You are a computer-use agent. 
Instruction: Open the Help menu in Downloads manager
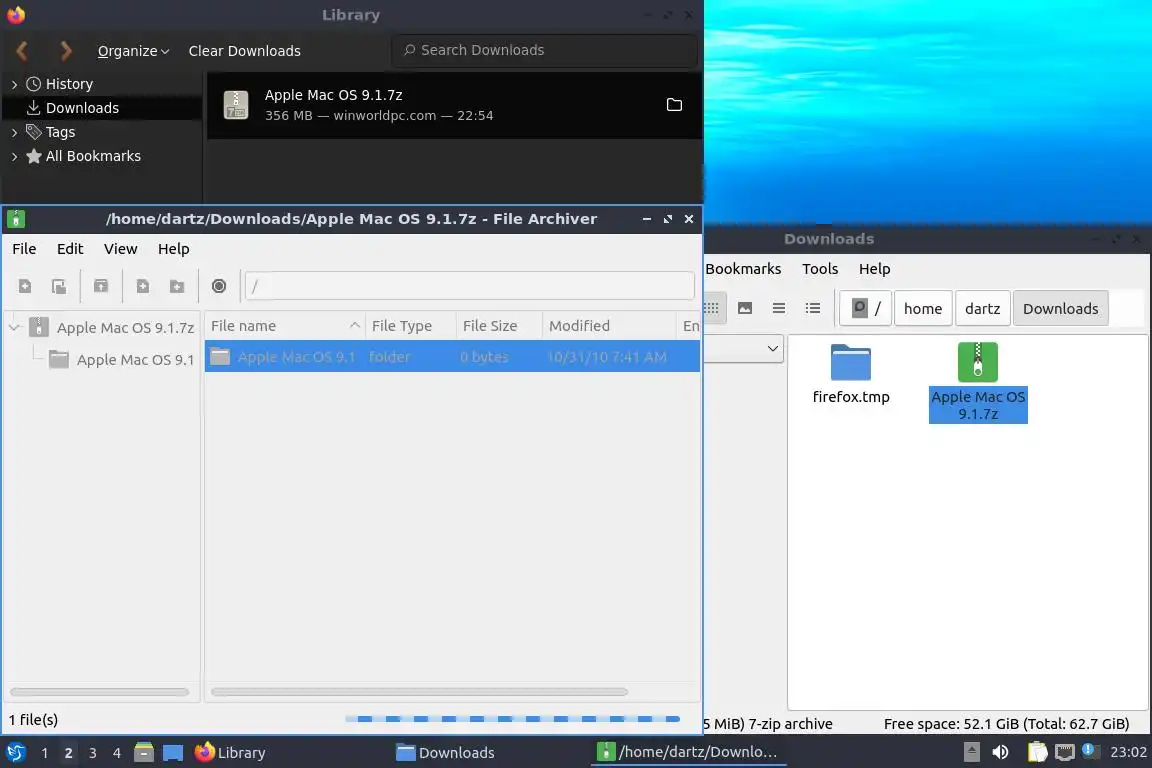pos(874,269)
